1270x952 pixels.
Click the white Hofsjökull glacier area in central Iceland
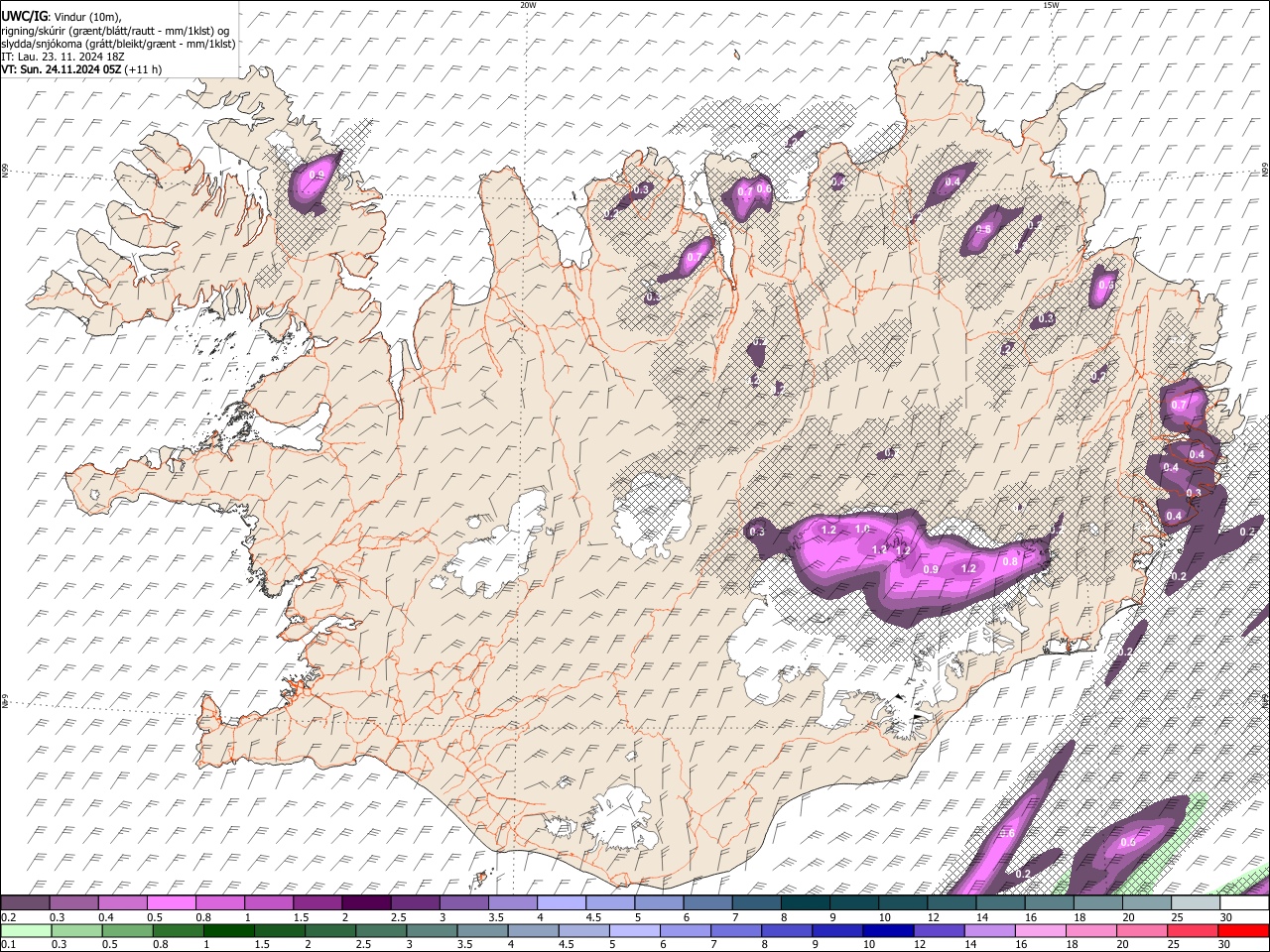pos(653,513)
